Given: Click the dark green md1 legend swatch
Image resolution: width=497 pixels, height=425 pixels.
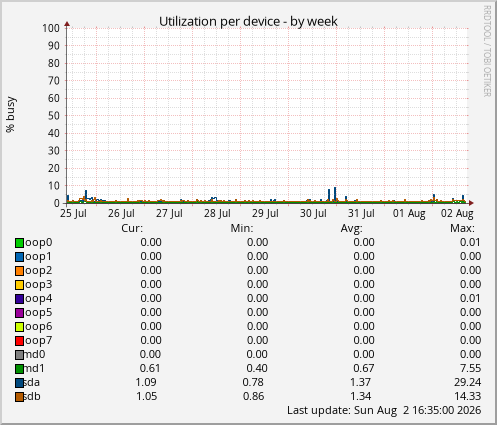Looking at the screenshot, I should point(19,369).
